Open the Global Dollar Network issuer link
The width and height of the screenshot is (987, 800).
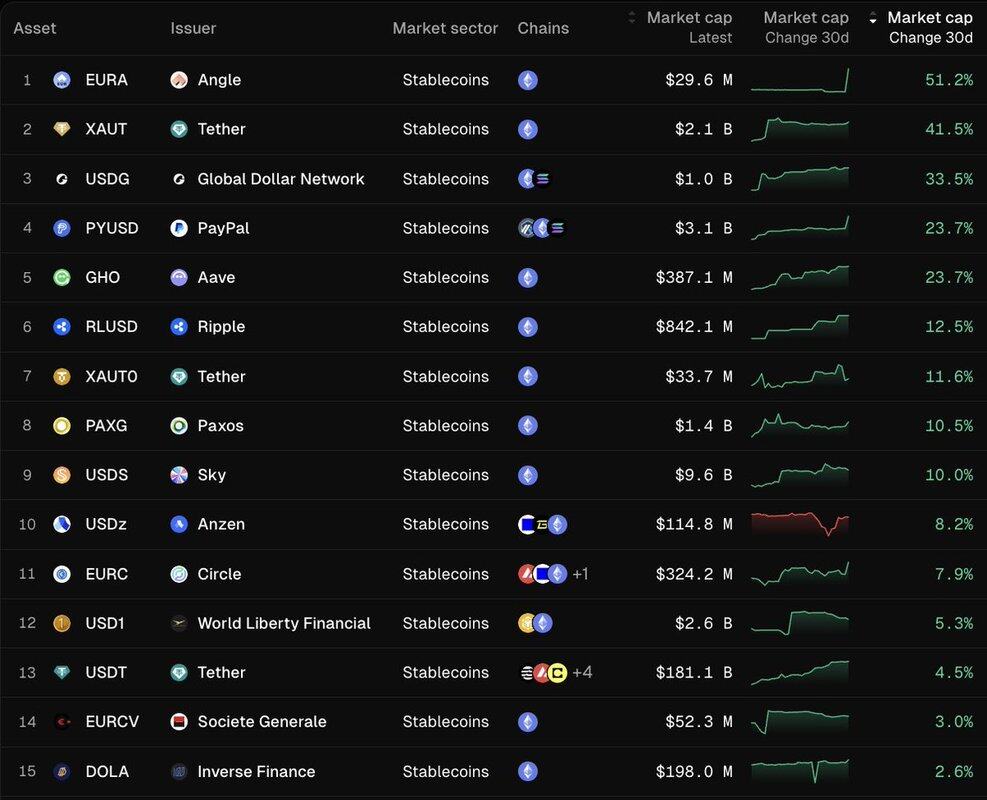click(x=280, y=179)
